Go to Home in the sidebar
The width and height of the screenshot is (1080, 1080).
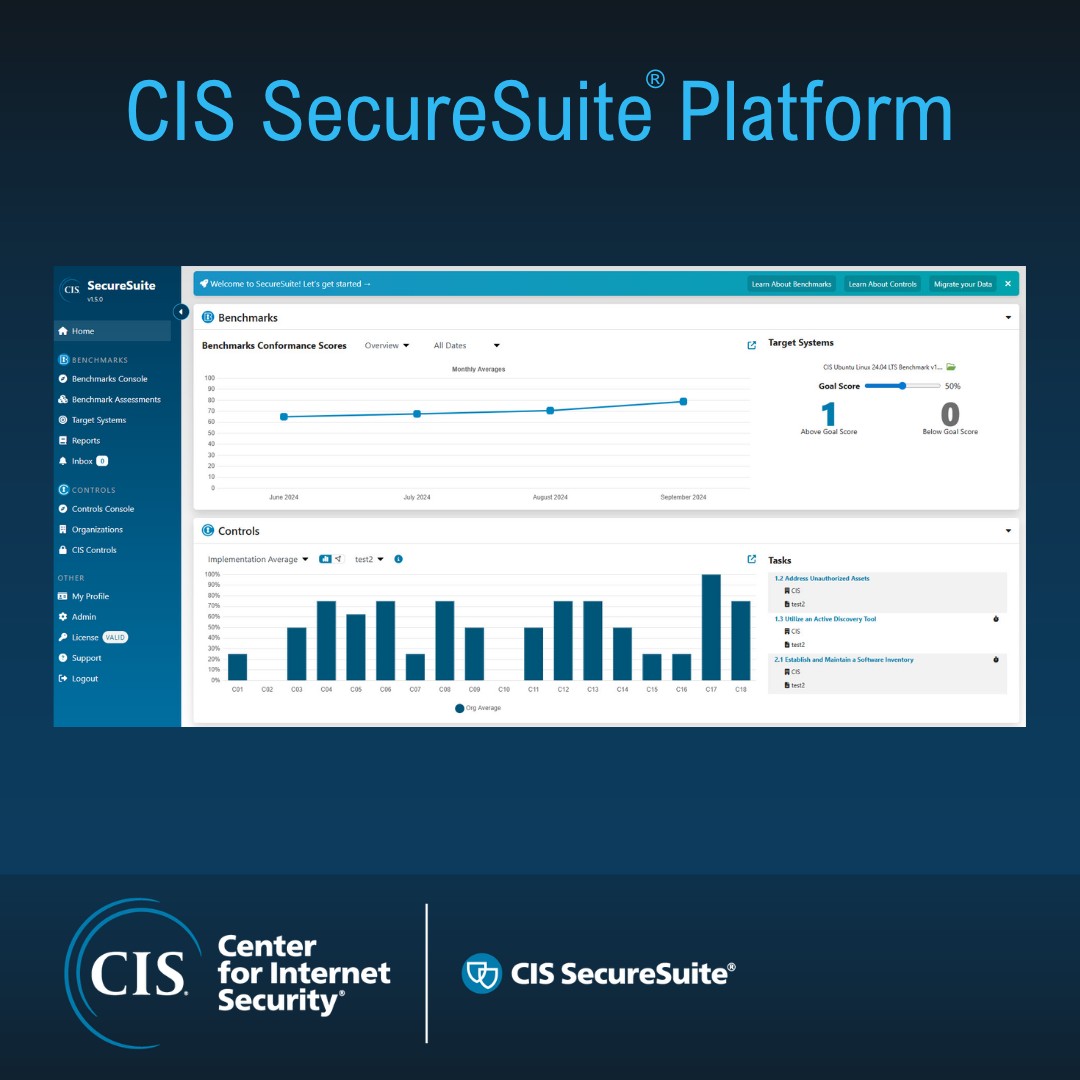[x=112, y=331]
